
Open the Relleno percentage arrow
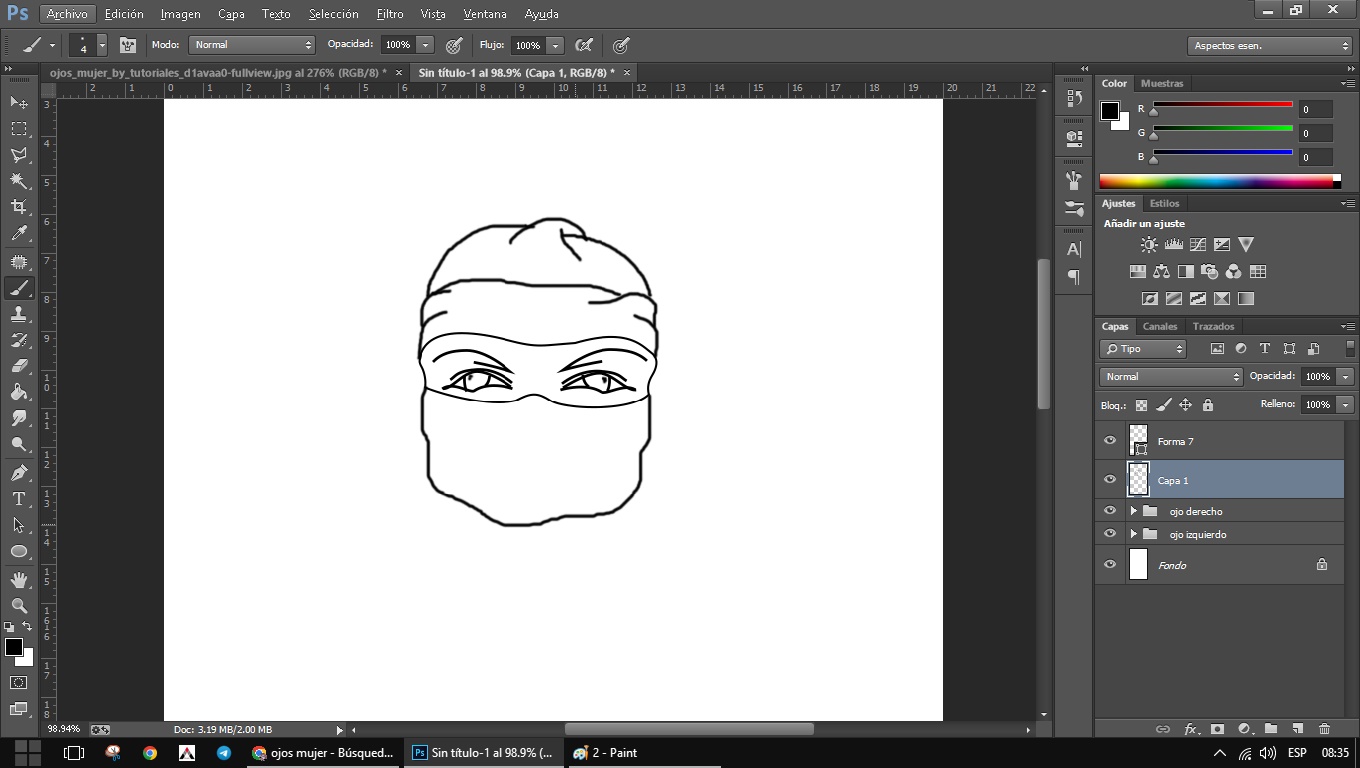coord(1345,405)
